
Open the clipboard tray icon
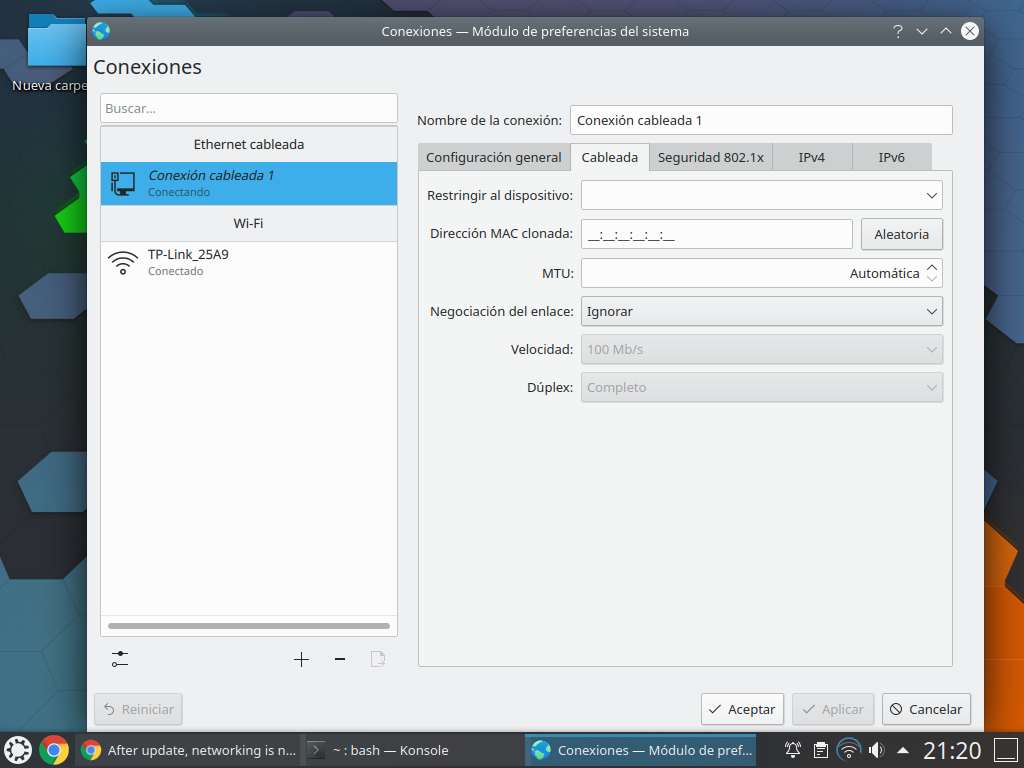[x=821, y=749]
